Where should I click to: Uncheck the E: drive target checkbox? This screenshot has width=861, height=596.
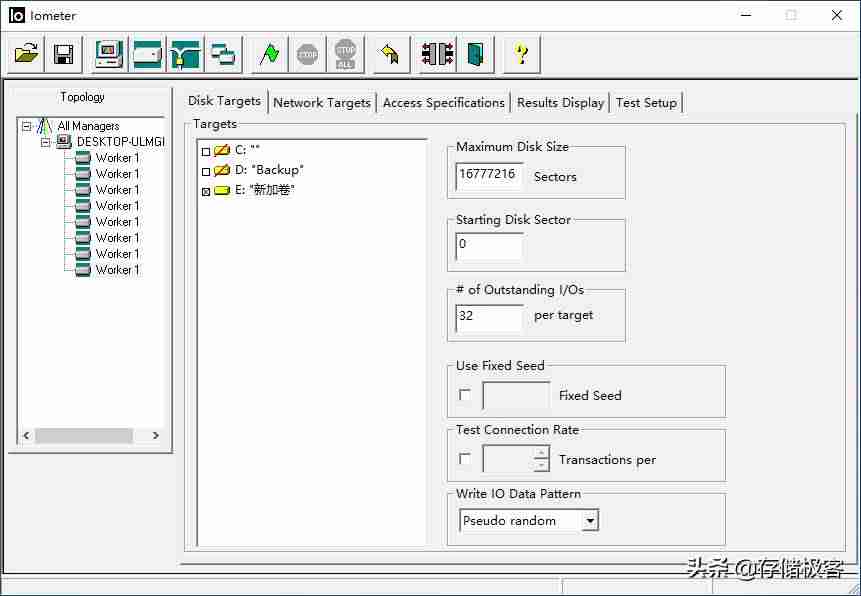[x=206, y=192]
